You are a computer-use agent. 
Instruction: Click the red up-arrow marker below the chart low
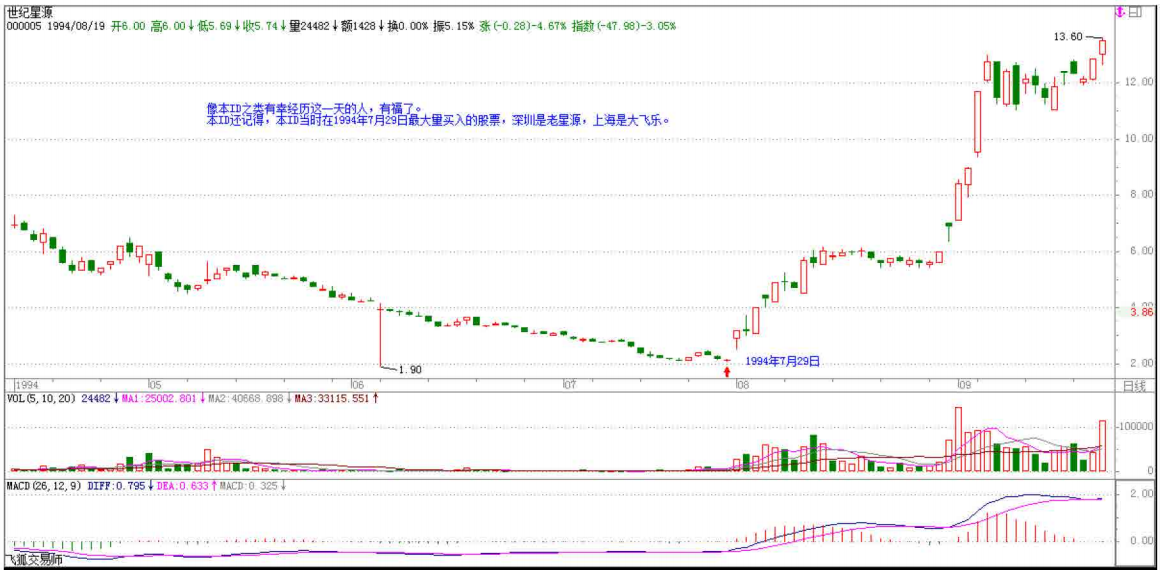coord(726,371)
